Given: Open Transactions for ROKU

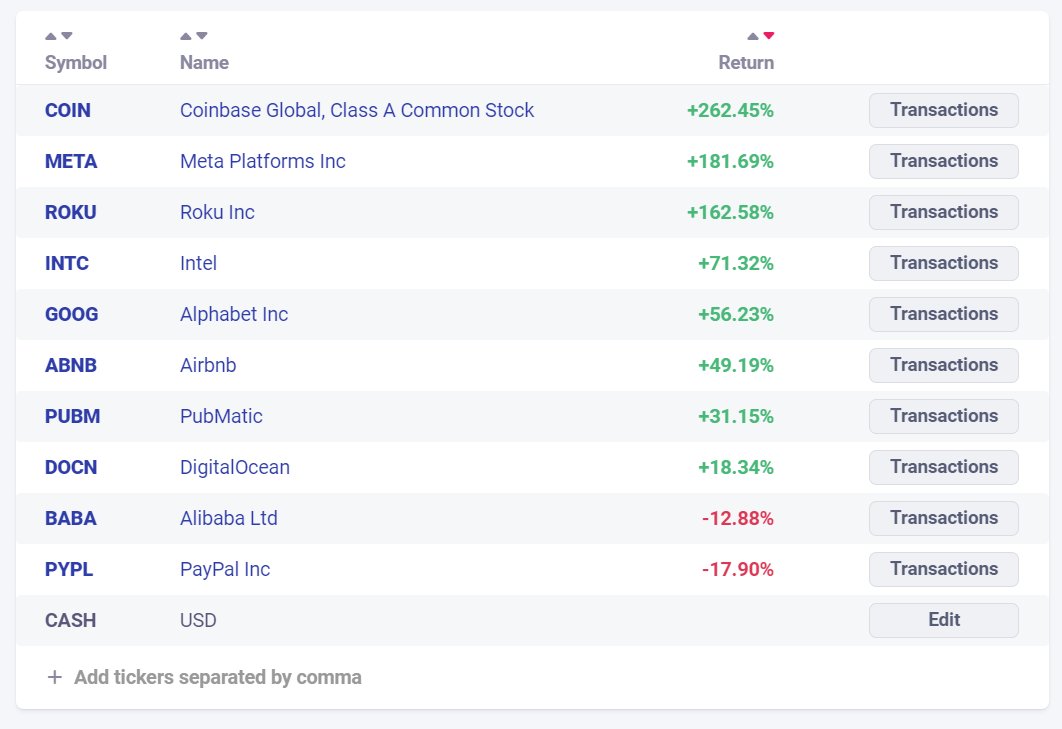Looking at the screenshot, I should pos(943,212).
